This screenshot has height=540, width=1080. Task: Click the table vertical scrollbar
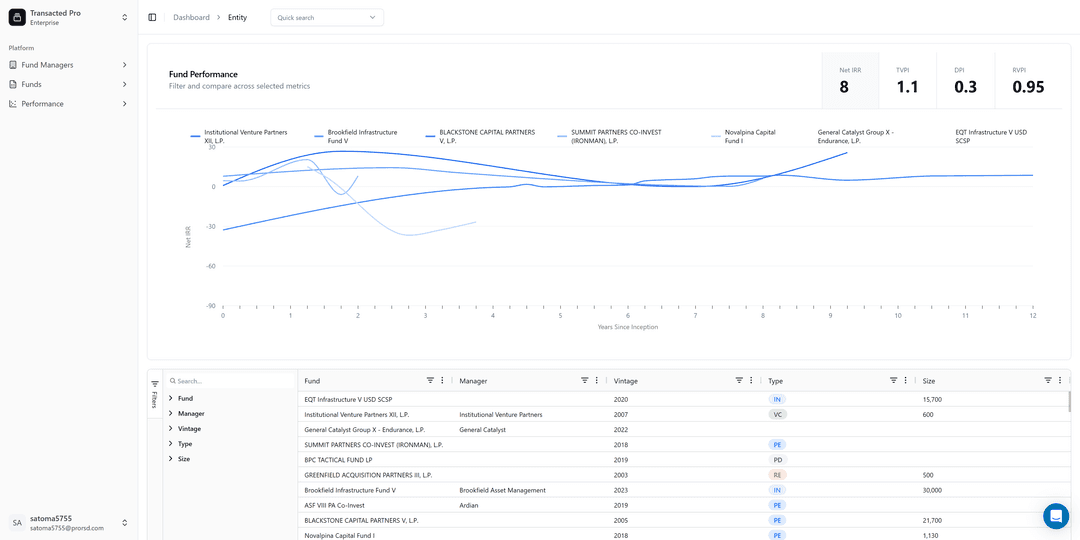pos(1069,402)
